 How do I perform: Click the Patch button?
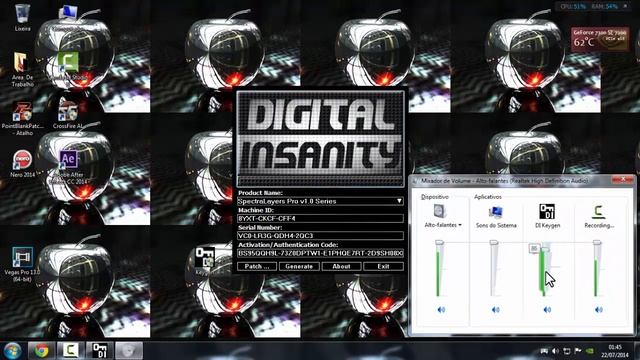257,266
